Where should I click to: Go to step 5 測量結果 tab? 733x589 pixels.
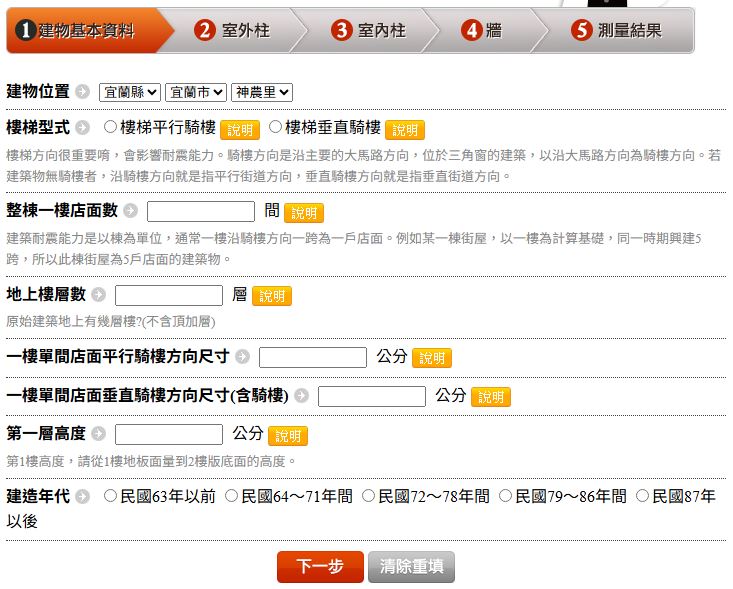click(617, 30)
